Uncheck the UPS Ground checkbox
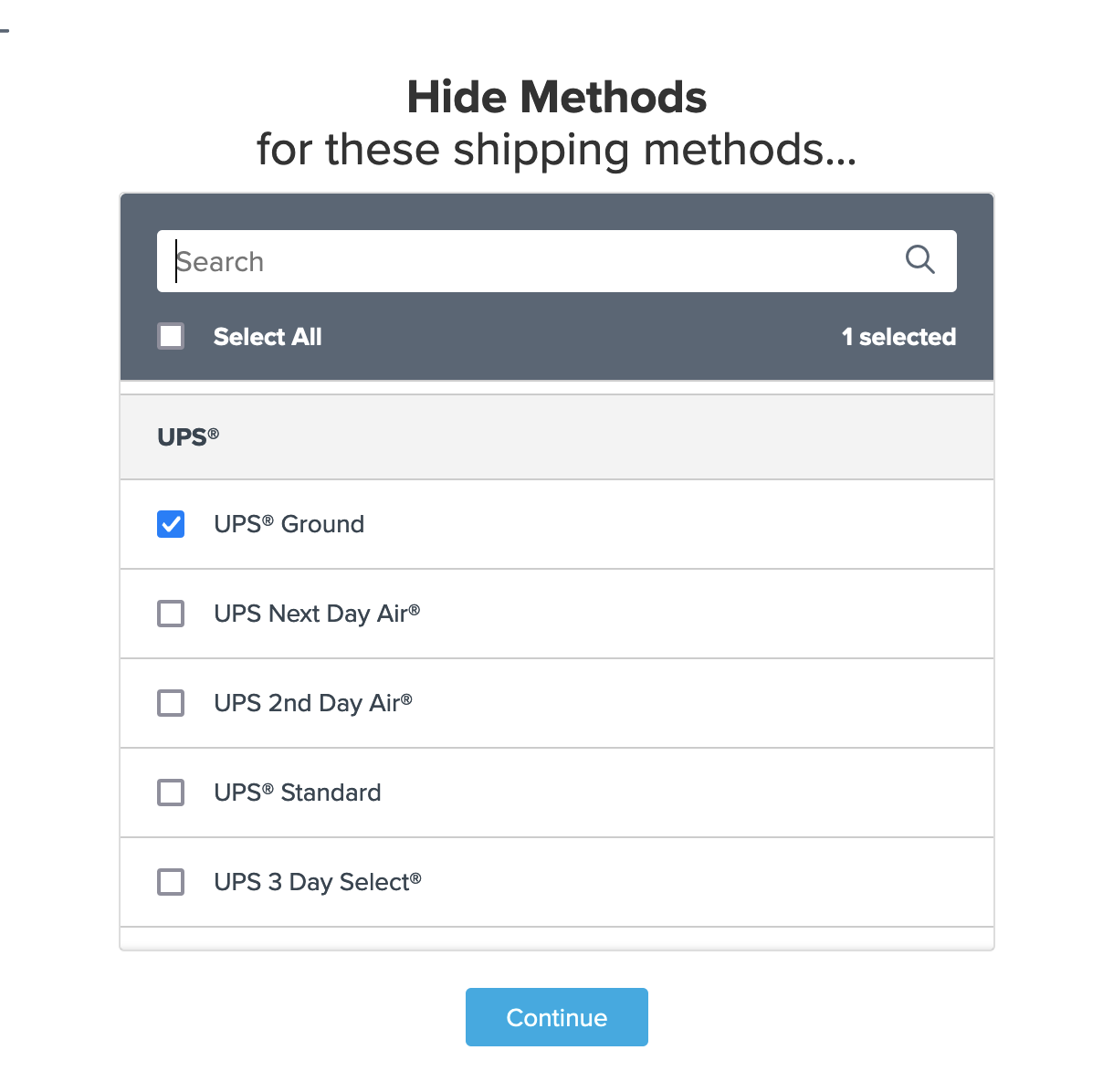 [x=171, y=524]
